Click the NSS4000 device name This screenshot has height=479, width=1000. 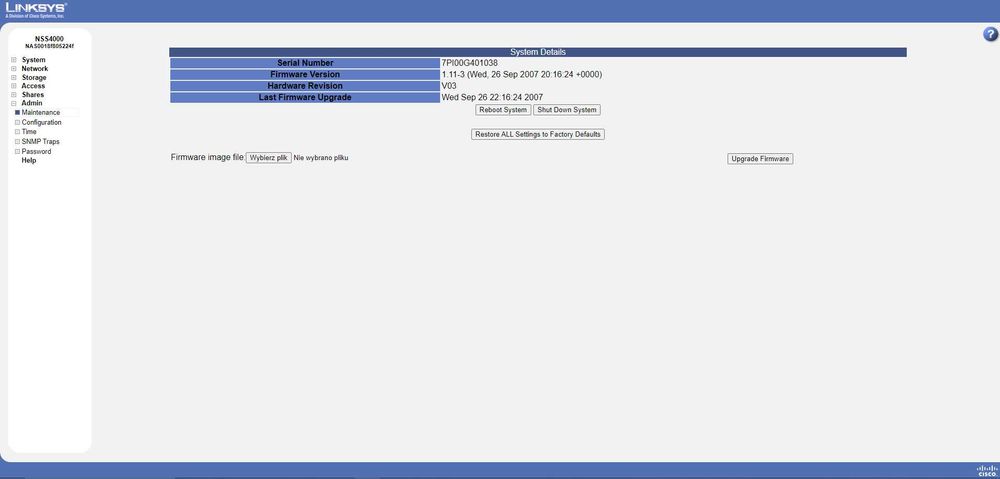pyautogui.click(x=49, y=39)
